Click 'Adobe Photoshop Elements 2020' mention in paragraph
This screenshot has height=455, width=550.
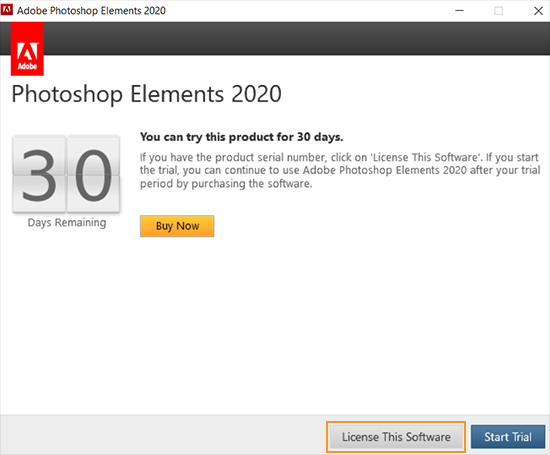click(x=385, y=170)
